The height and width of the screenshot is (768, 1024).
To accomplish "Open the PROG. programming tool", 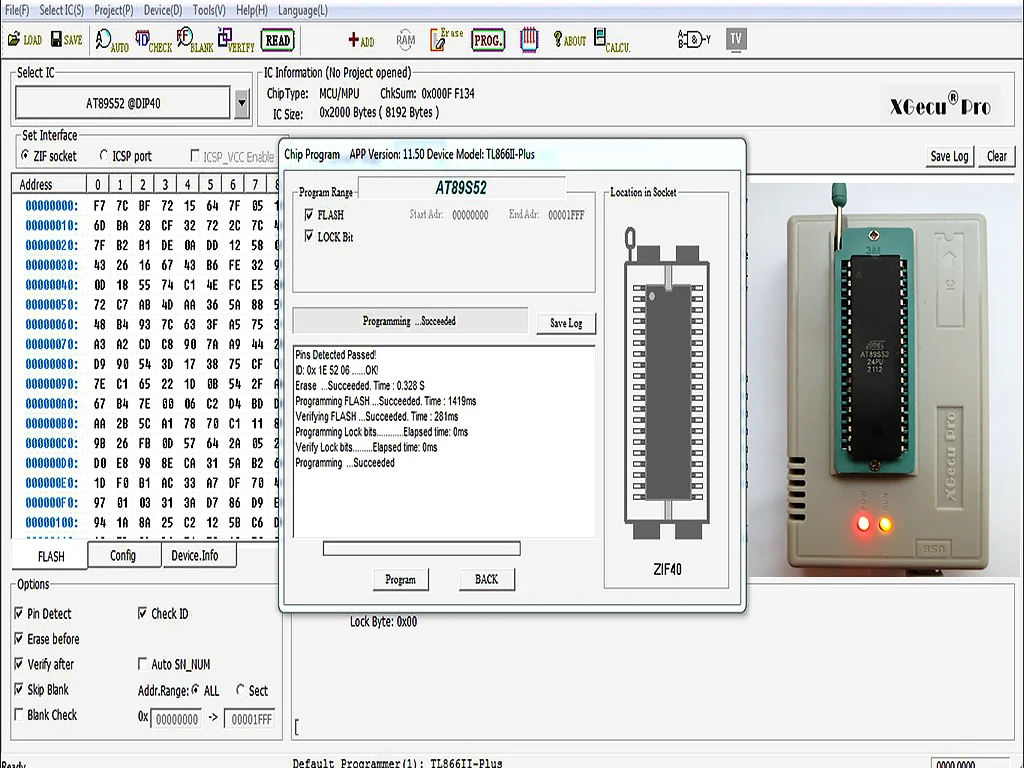I will click(488, 41).
